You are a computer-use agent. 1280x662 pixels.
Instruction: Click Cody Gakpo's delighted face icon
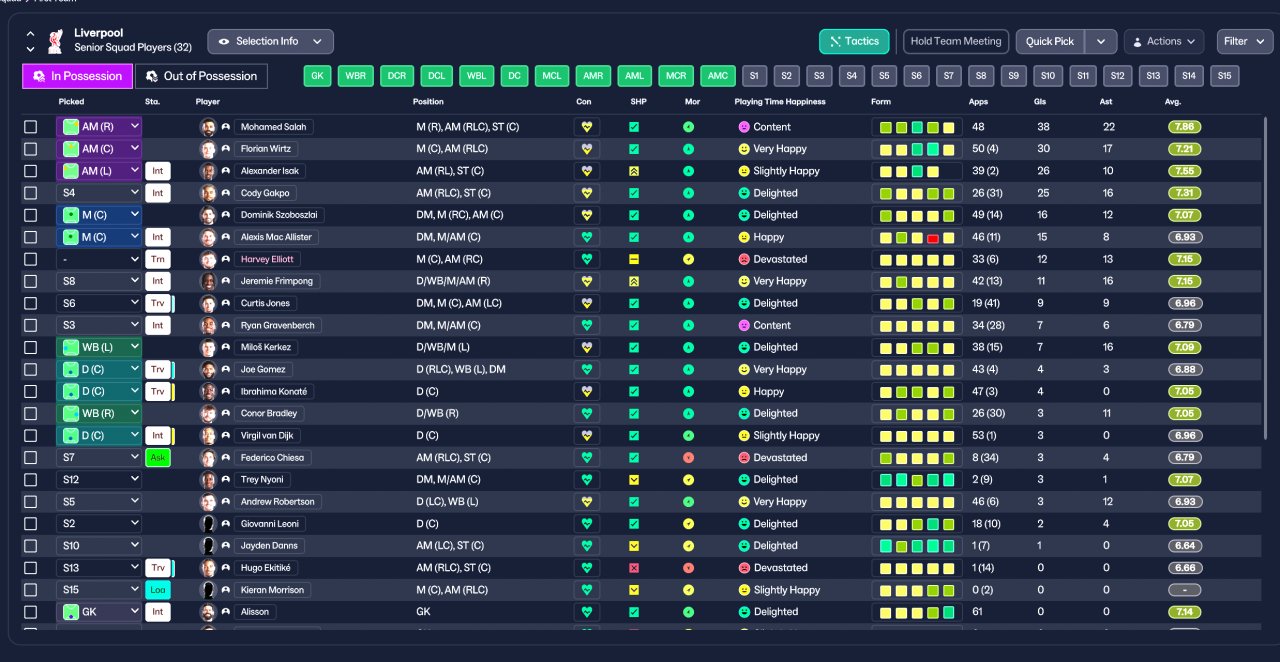[x=744, y=193]
